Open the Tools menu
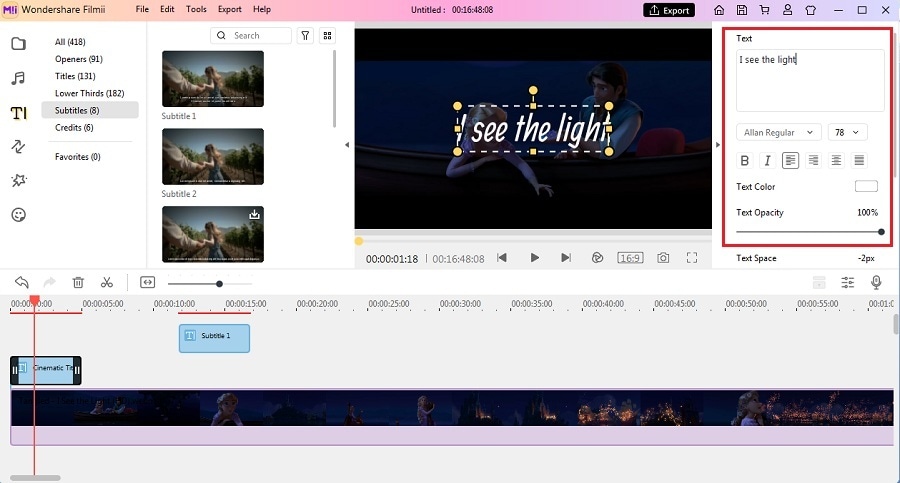 point(196,9)
